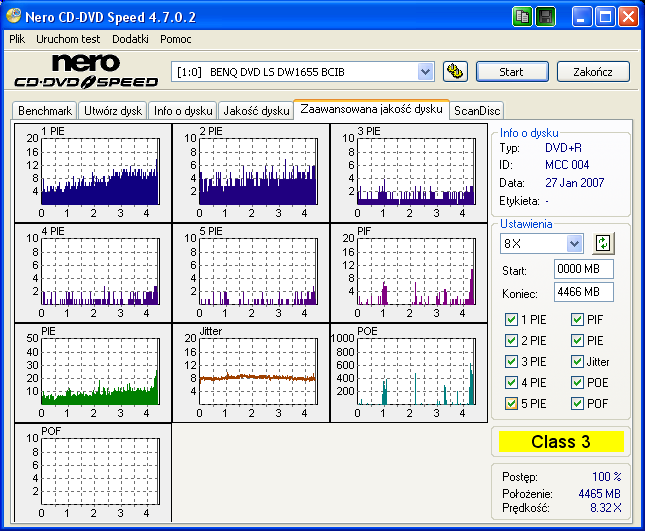
Task: Disable the Jitter checkbox
Action: [x=577, y=362]
